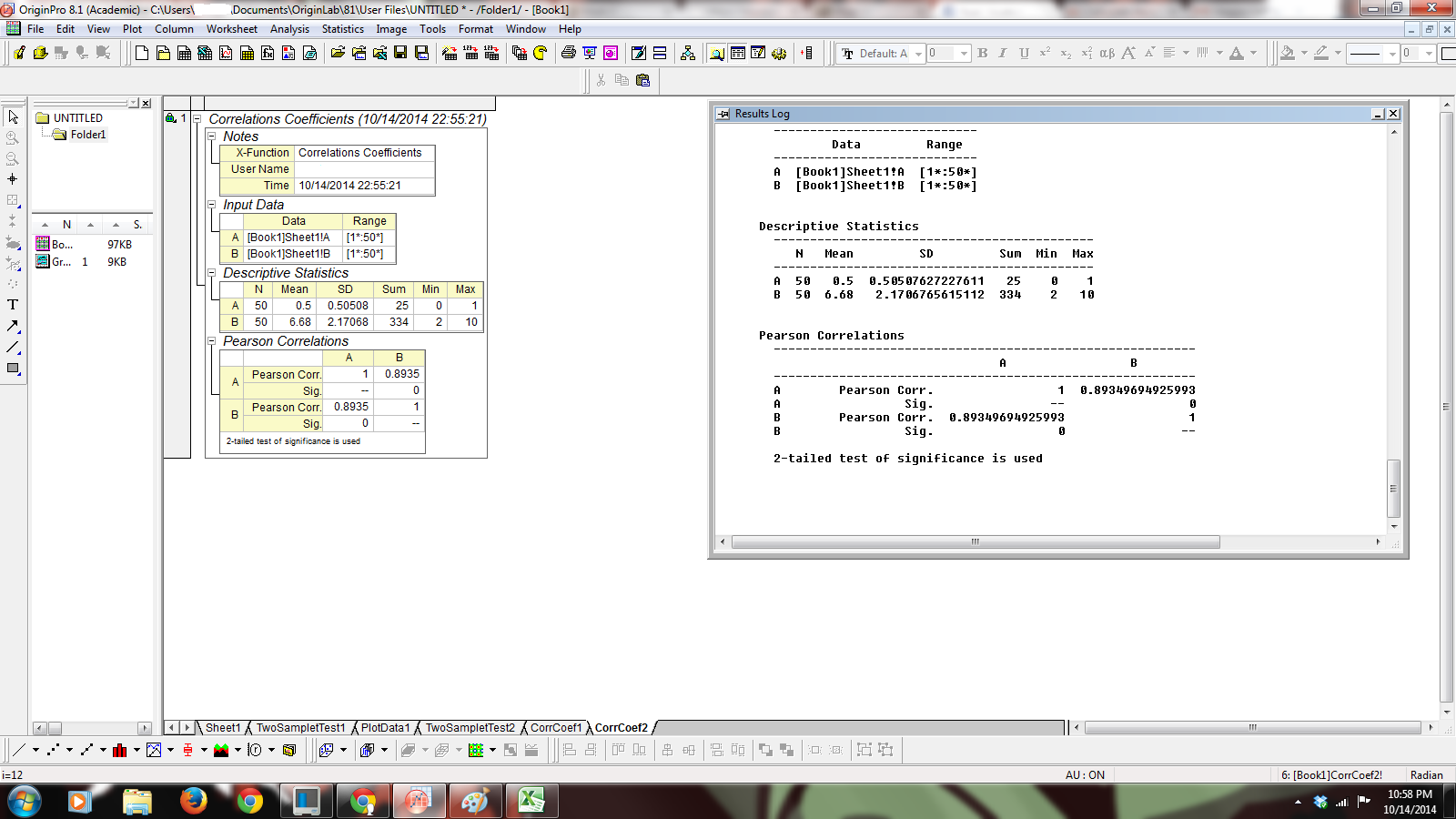Collapse the Notes section

pyautogui.click(x=212, y=136)
